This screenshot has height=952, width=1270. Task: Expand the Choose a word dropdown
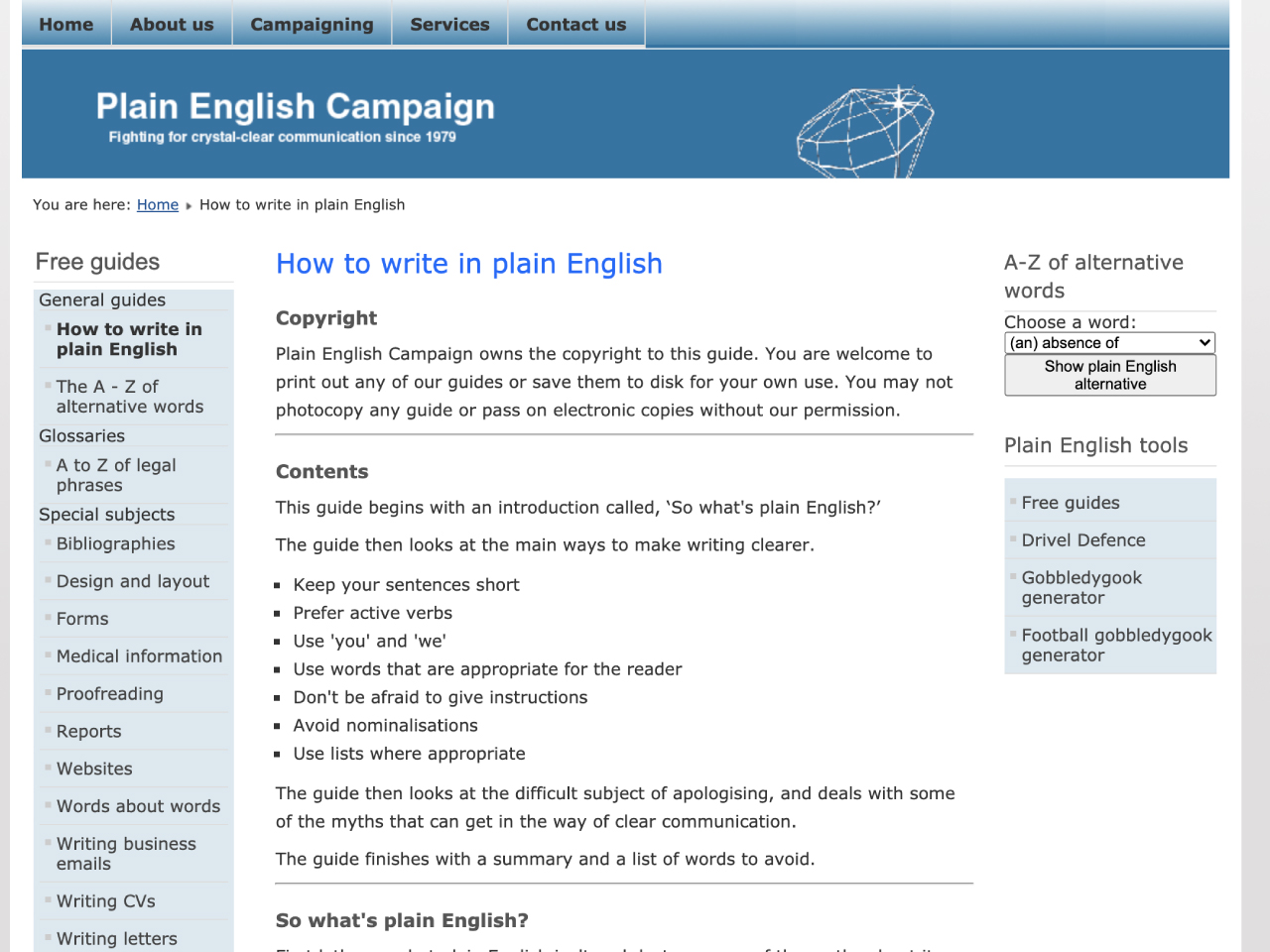click(x=1110, y=343)
